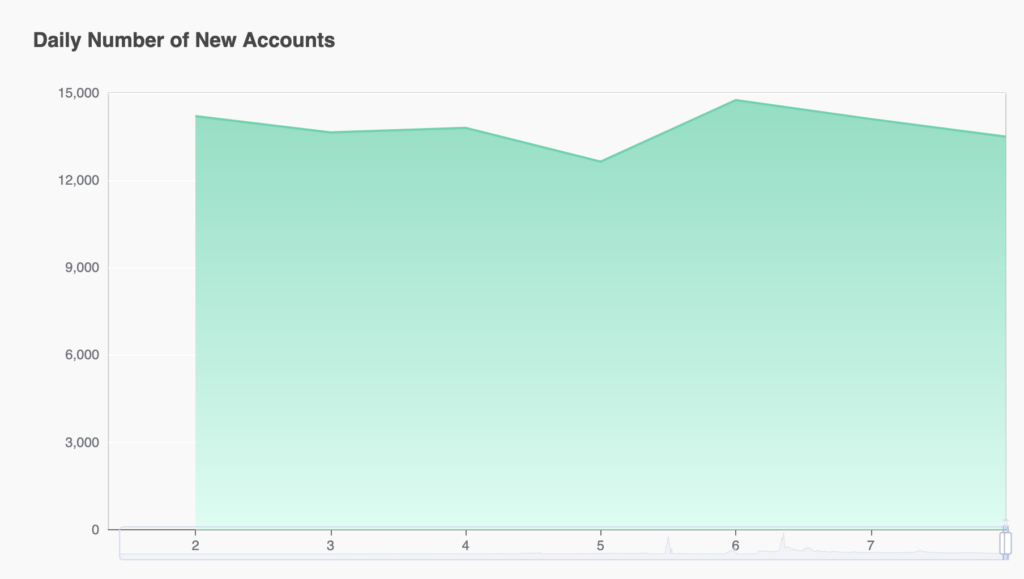
Task: Click the data zoom slider handle
Action: click(1006, 543)
